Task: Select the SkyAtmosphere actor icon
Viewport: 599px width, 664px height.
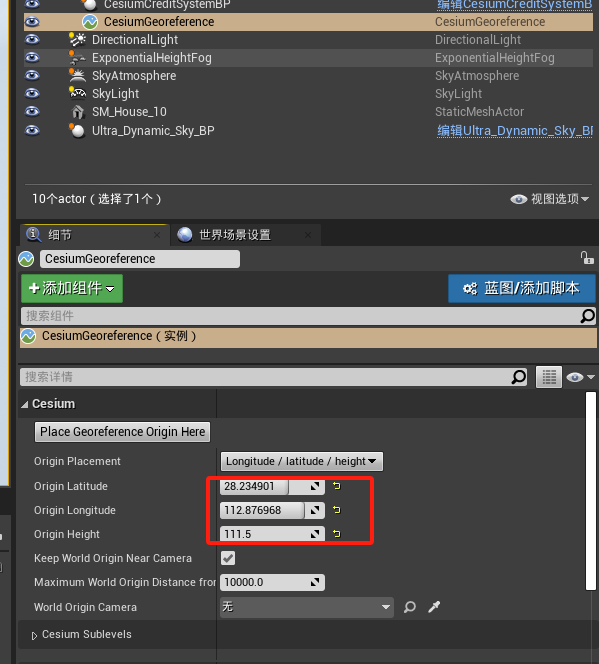Action: [77, 75]
